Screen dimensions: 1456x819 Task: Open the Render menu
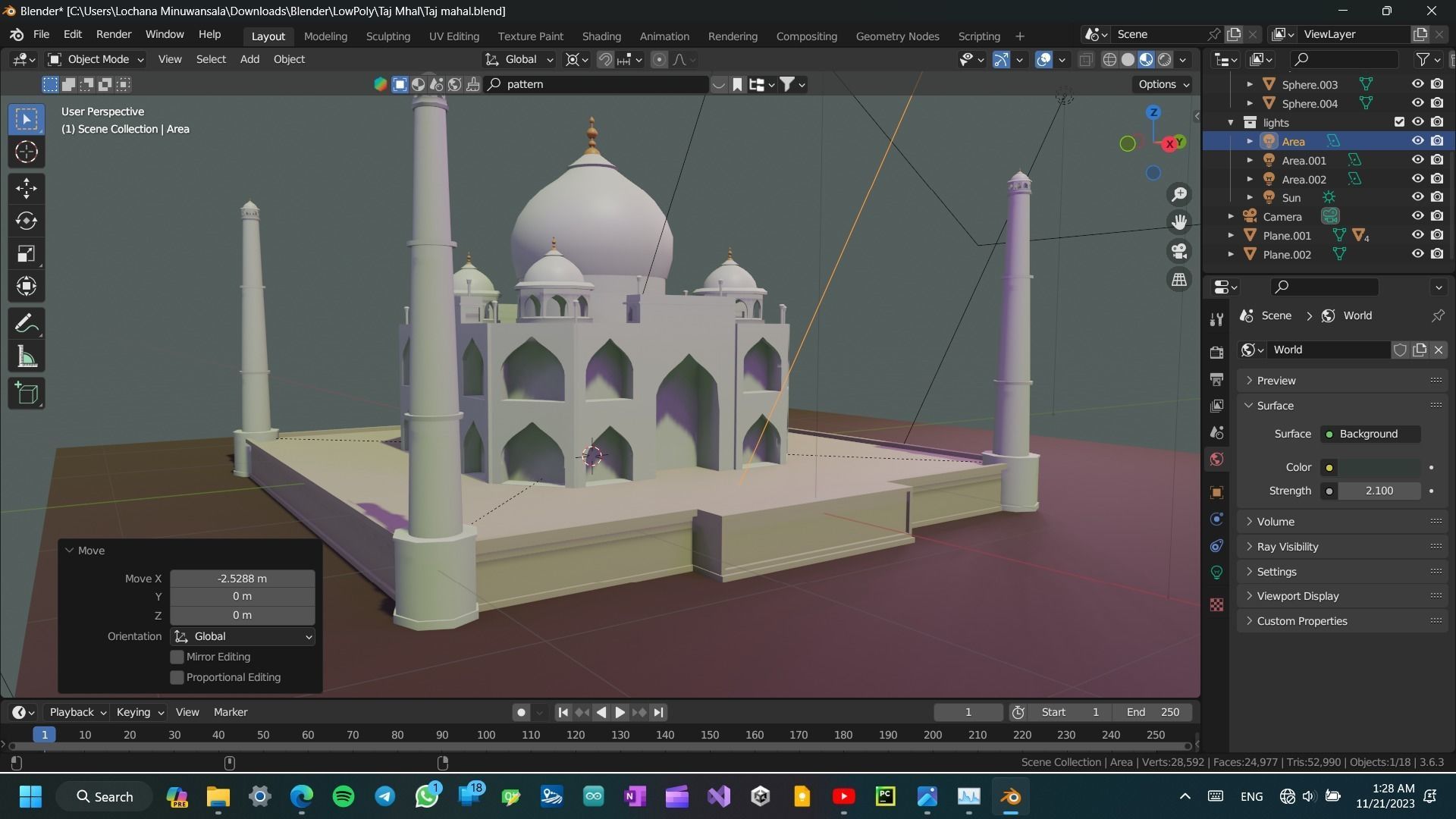(x=114, y=35)
